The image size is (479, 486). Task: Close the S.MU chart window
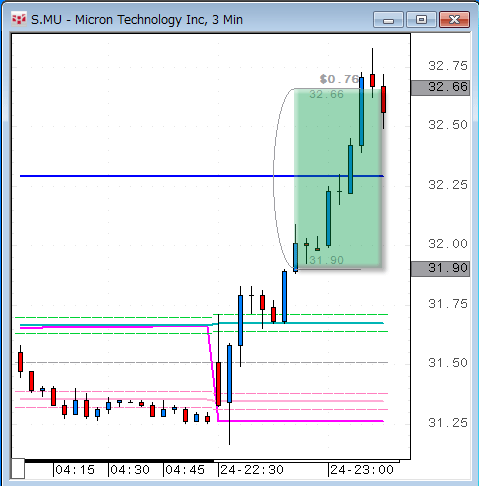[455, 20]
